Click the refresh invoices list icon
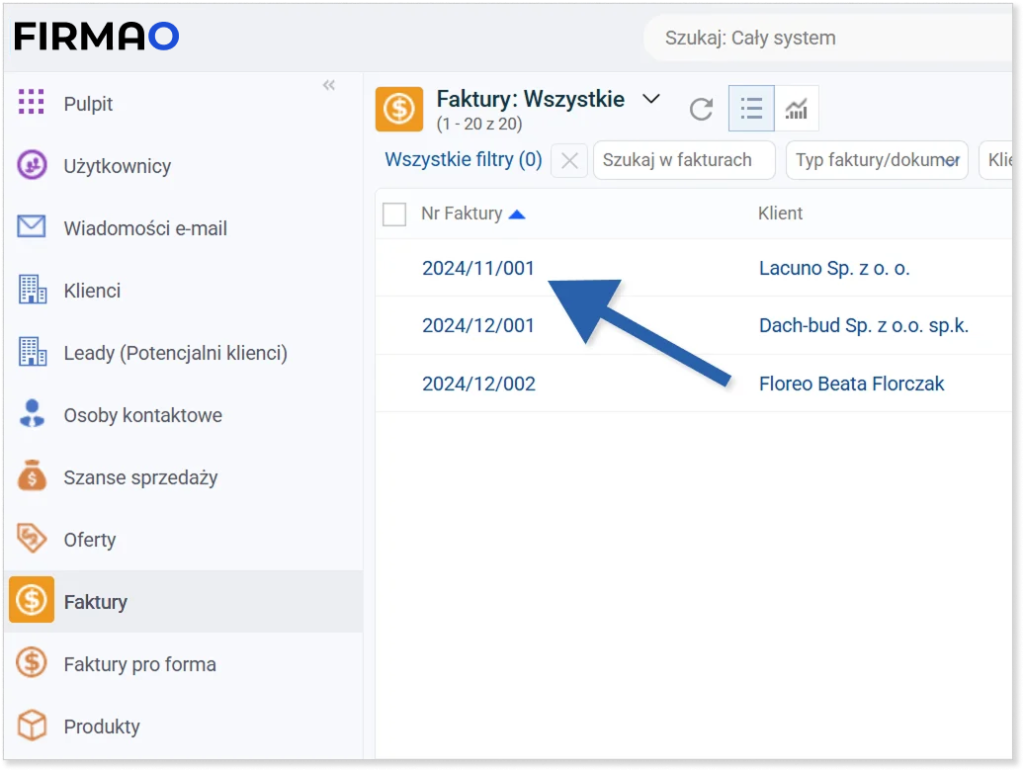This screenshot has width=1024, height=771. (x=701, y=109)
